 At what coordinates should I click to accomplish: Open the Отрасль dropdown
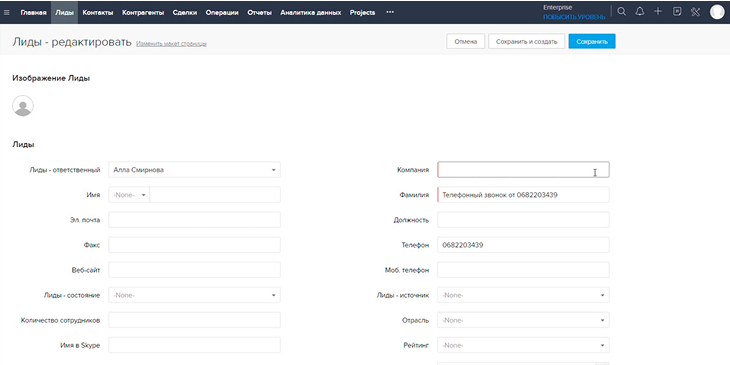[x=523, y=320]
